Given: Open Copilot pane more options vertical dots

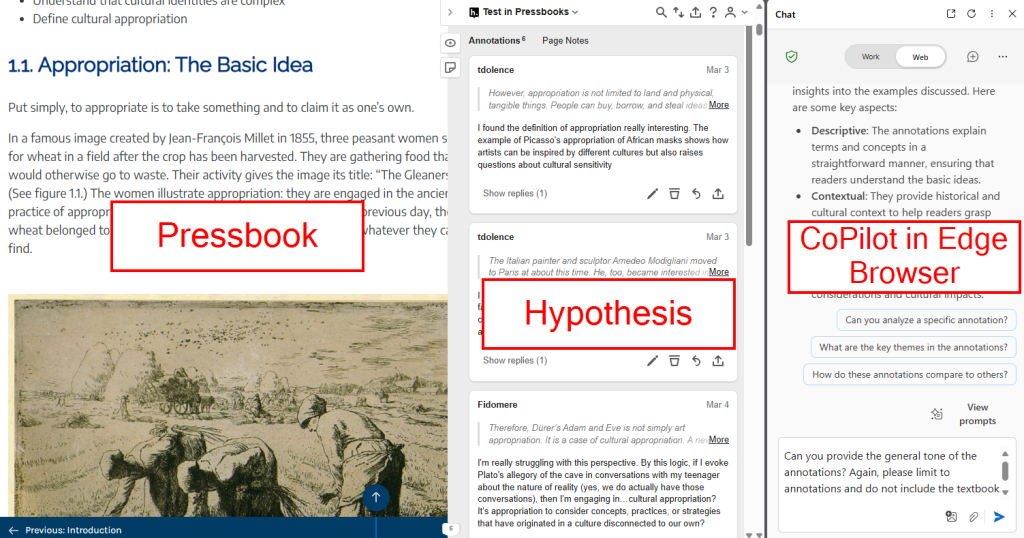Looking at the screenshot, I should point(991,14).
